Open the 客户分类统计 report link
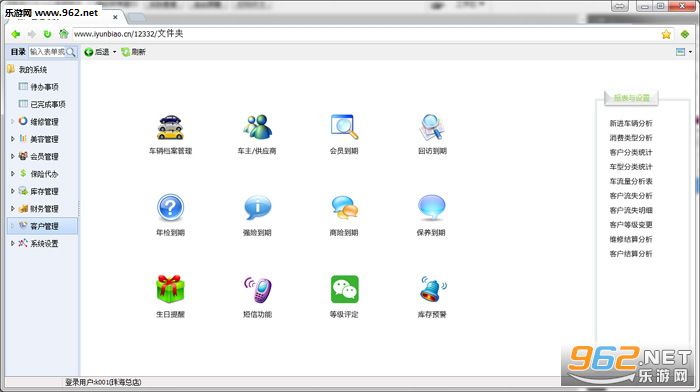Image resolution: width=700 pixels, height=392 pixels. pos(631,152)
